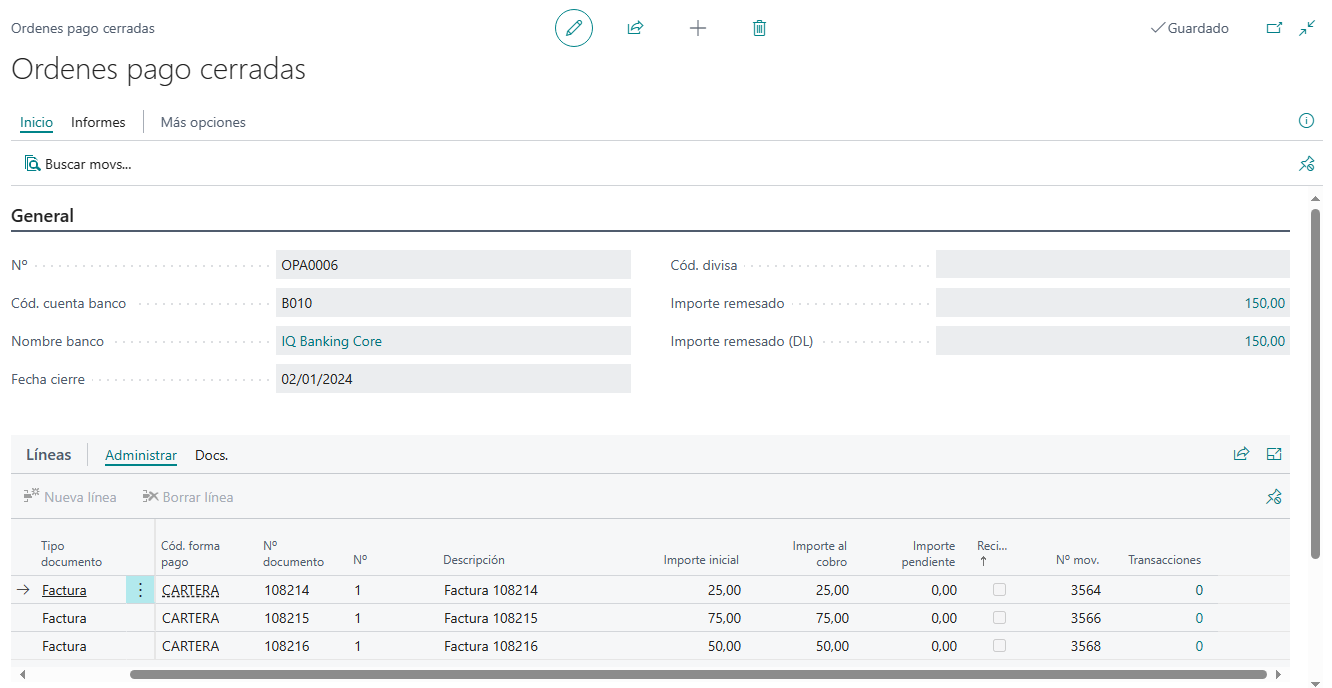
Task: Click the share page icon
Action: [635, 28]
